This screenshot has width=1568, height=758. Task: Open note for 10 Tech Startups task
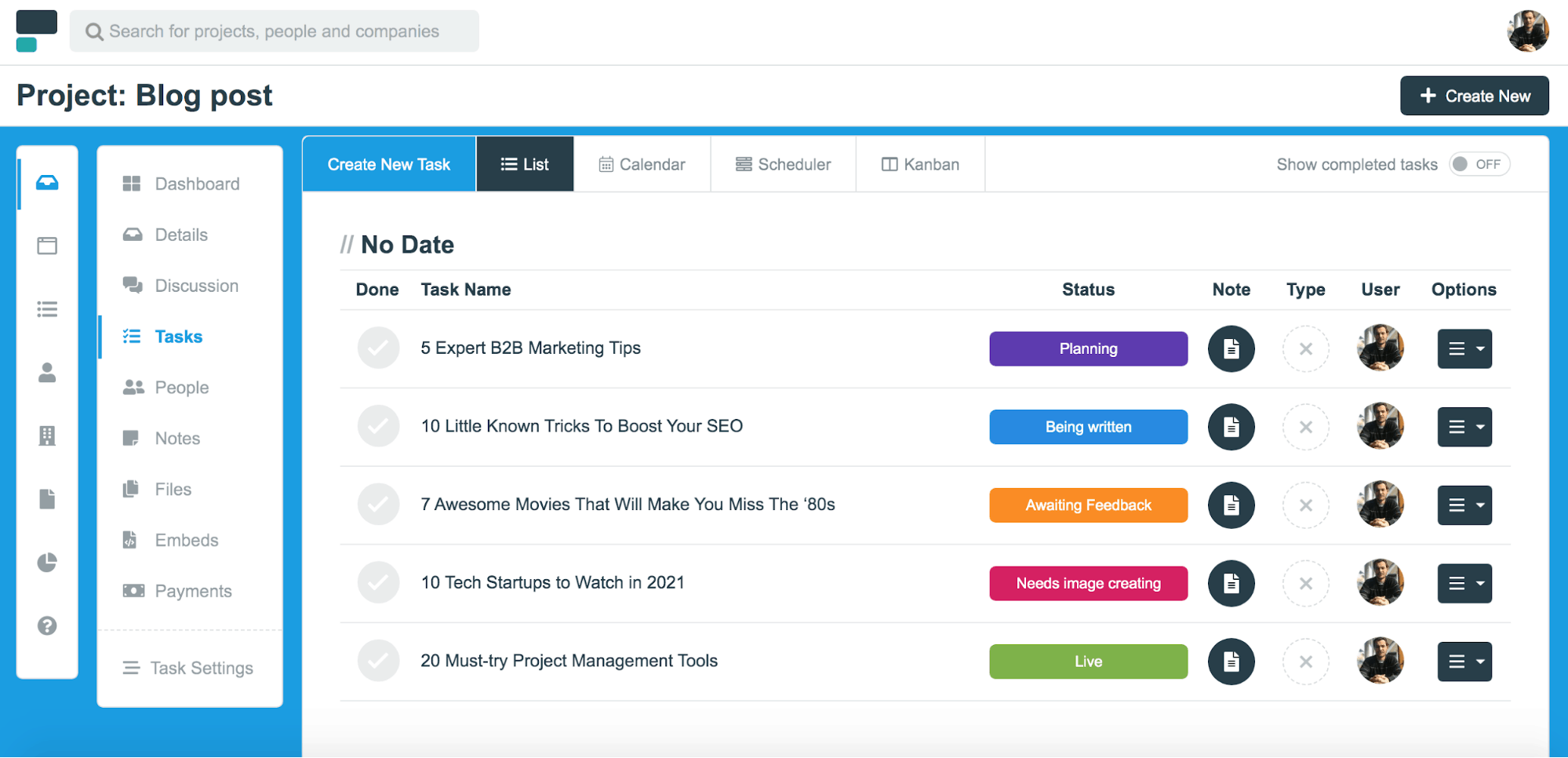(x=1231, y=583)
